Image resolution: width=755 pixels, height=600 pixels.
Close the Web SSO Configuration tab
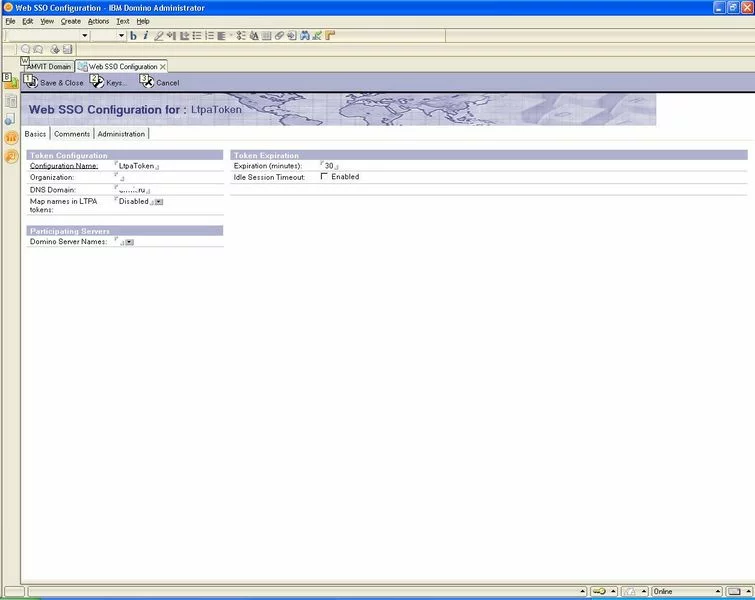click(x=163, y=67)
